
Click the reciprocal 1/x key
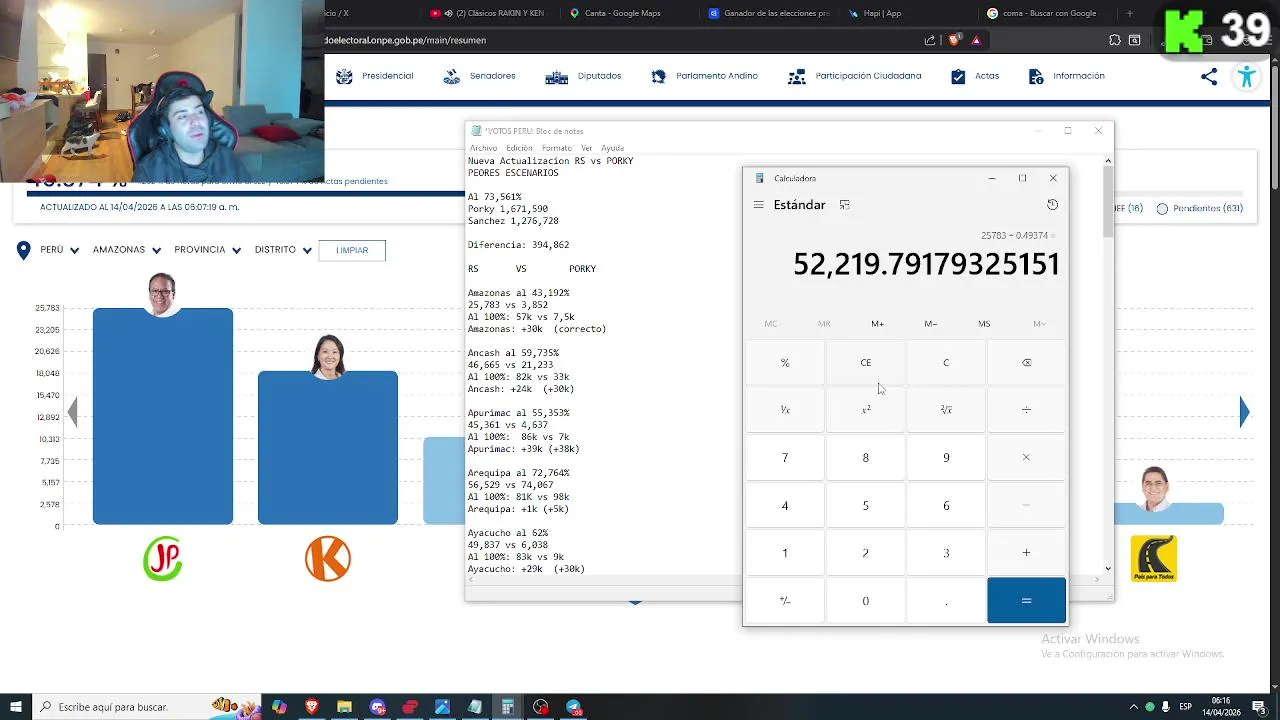785,410
